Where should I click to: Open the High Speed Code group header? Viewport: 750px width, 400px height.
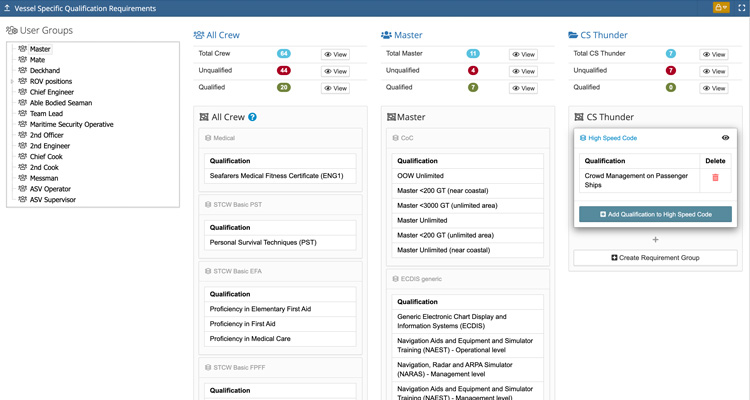(612, 138)
